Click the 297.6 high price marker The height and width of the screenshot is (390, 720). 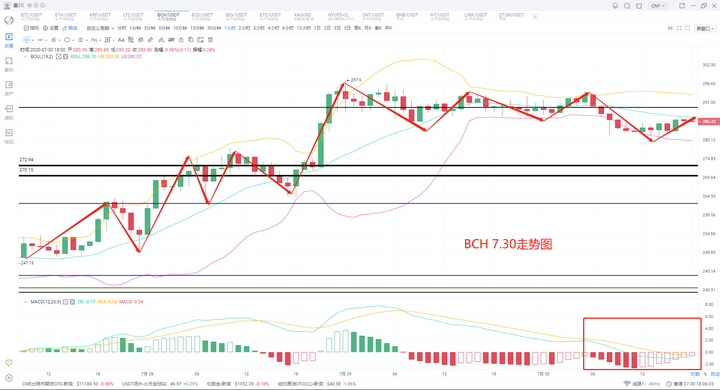click(354, 80)
